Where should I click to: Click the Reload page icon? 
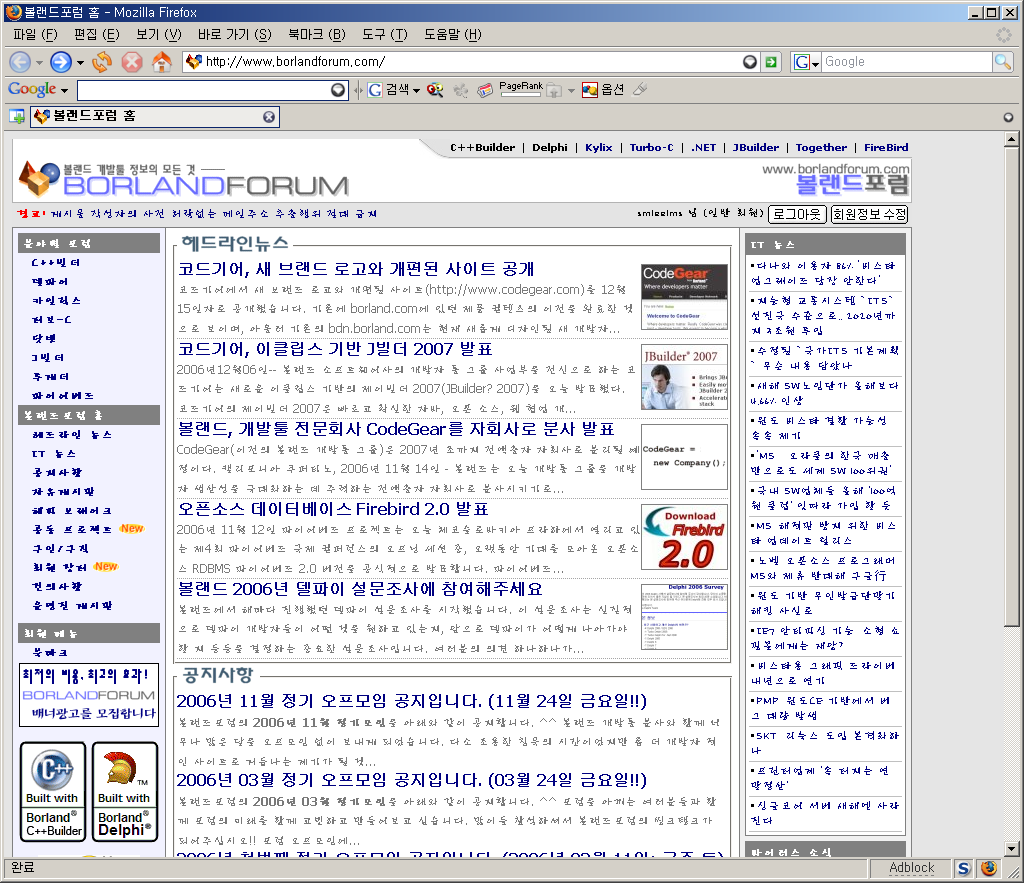[x=102, y=62]
